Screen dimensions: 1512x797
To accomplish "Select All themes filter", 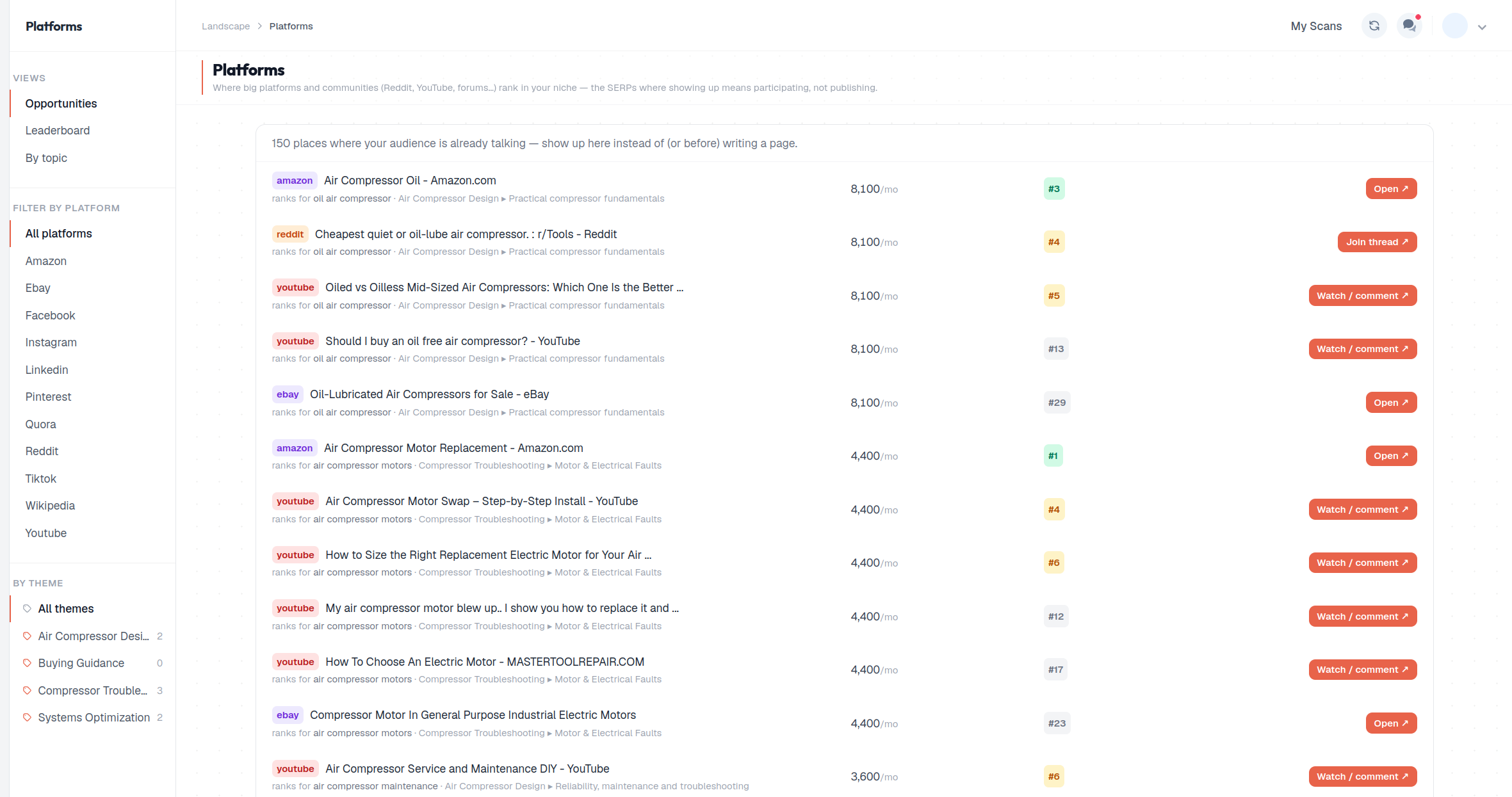I will [x=93, y=609].
